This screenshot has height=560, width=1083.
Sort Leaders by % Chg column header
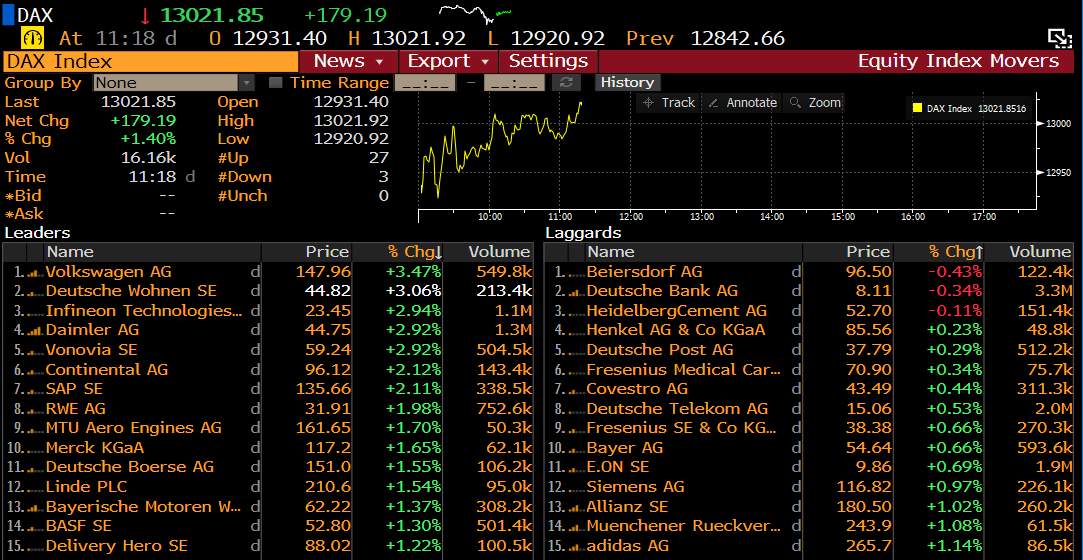click(x=397, y=252)
